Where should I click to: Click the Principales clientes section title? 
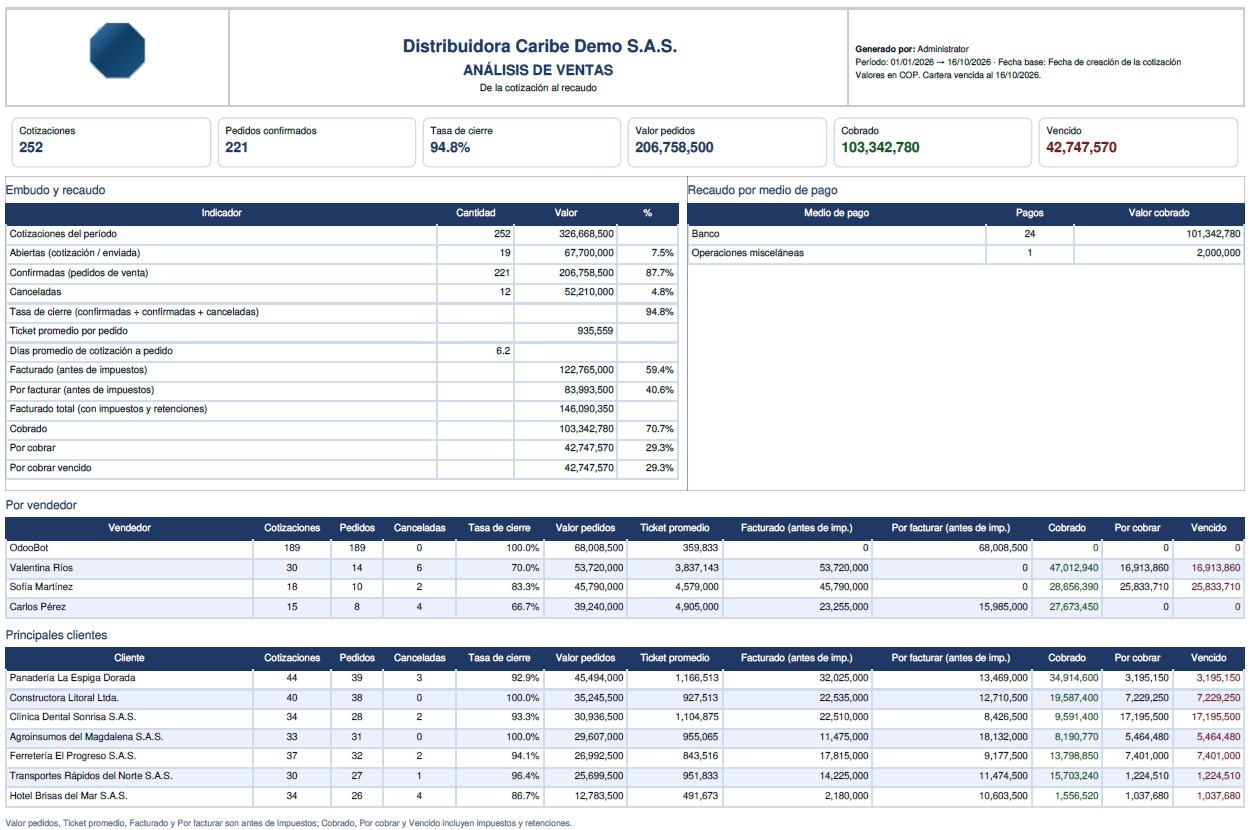coord(56,635)
